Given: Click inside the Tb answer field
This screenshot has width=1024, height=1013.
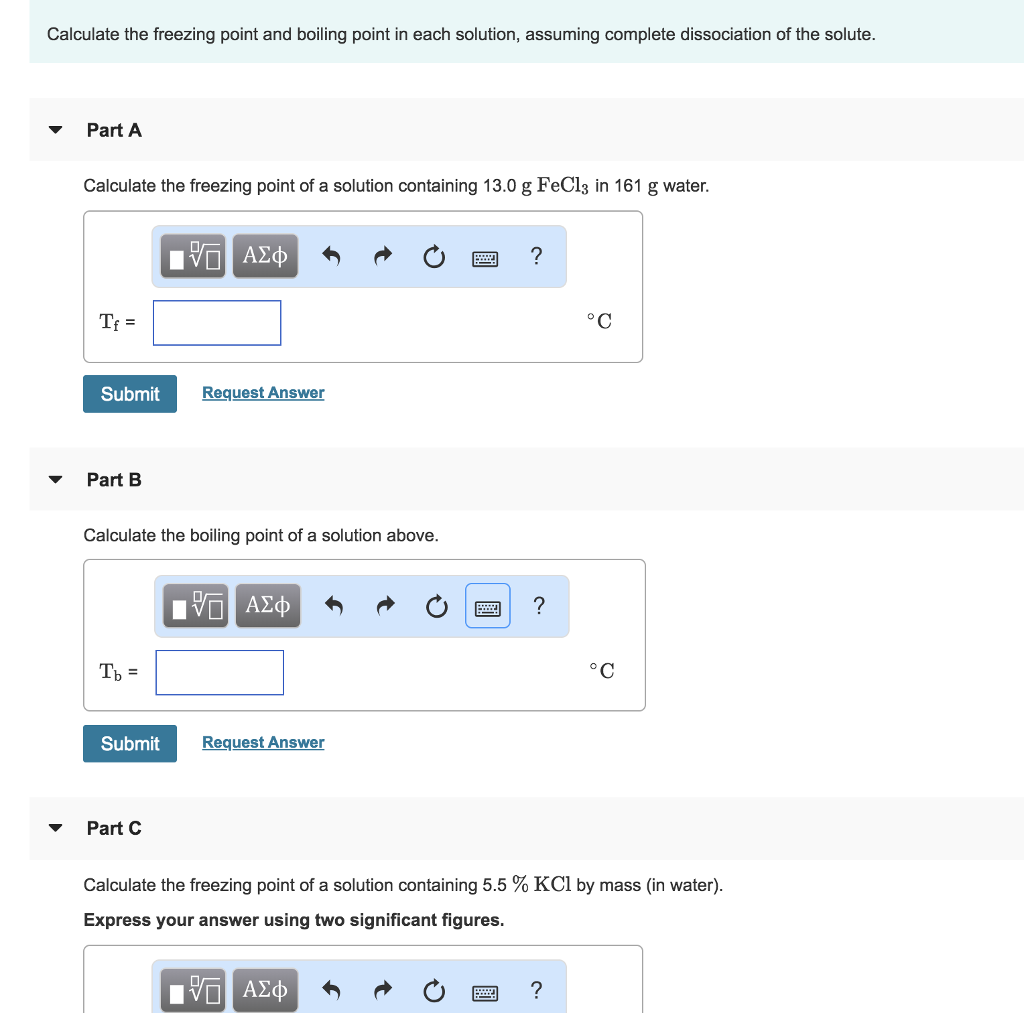Looking at the screenshot, I should (x=219, y=672).
